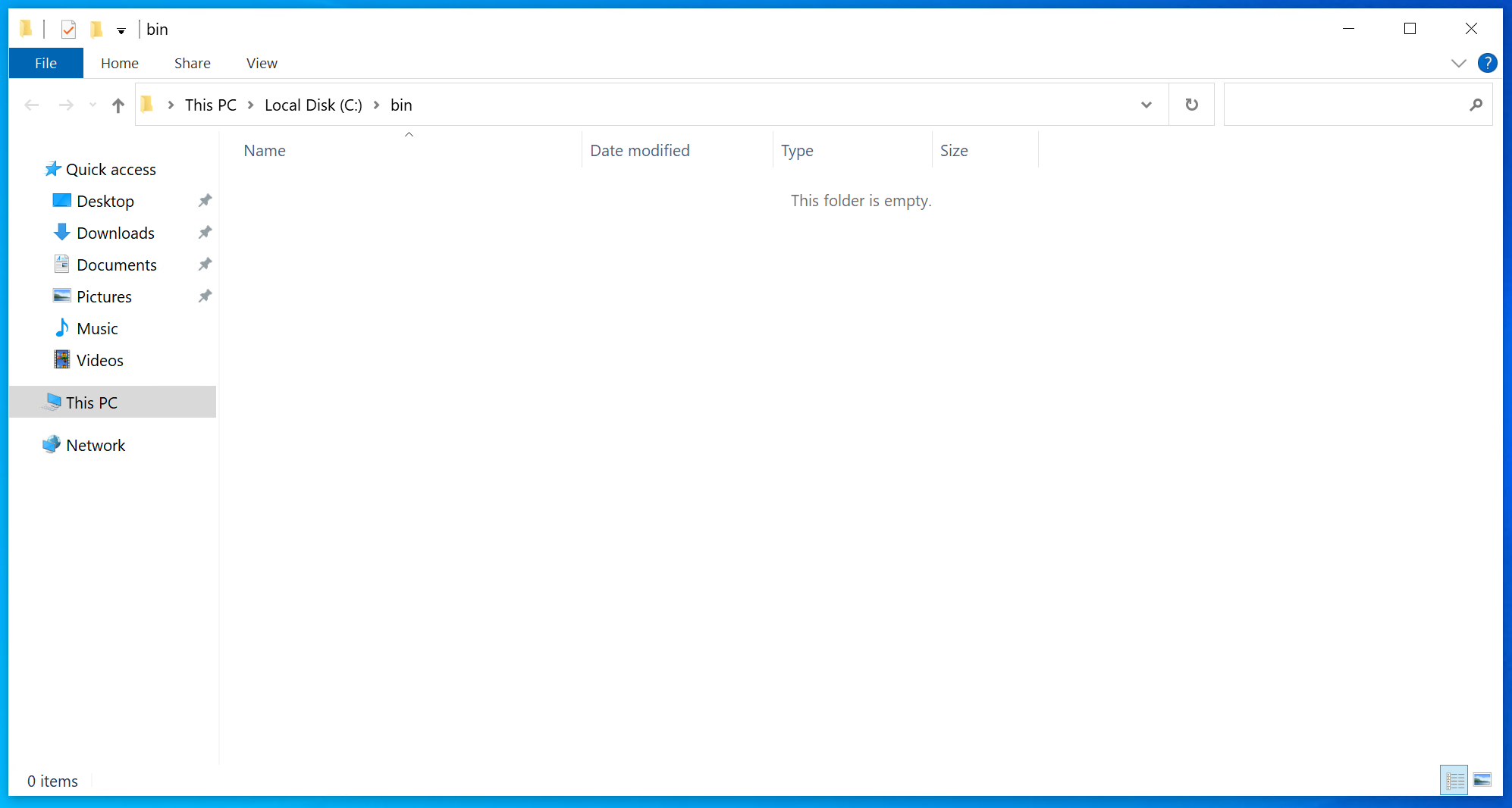This screenshot has width=1512, height=808.
Task: Open Network in the navigation pane
Action: (x=96, y=446)
